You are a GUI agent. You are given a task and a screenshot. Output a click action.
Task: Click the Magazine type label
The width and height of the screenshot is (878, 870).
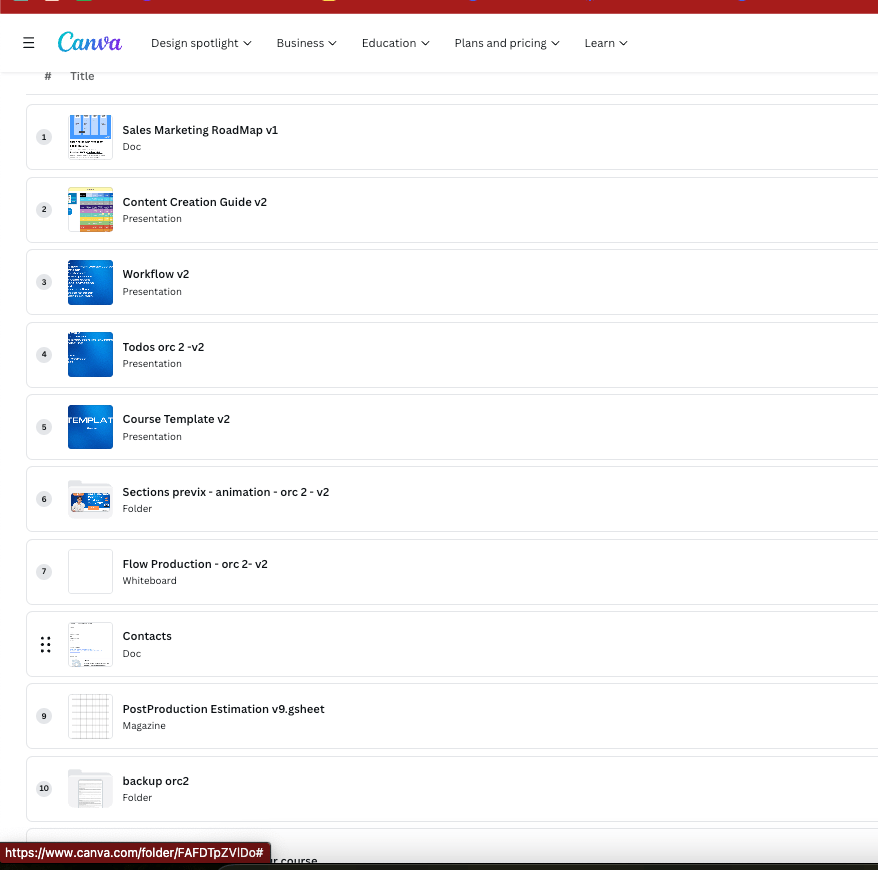(x=144, y=726)
